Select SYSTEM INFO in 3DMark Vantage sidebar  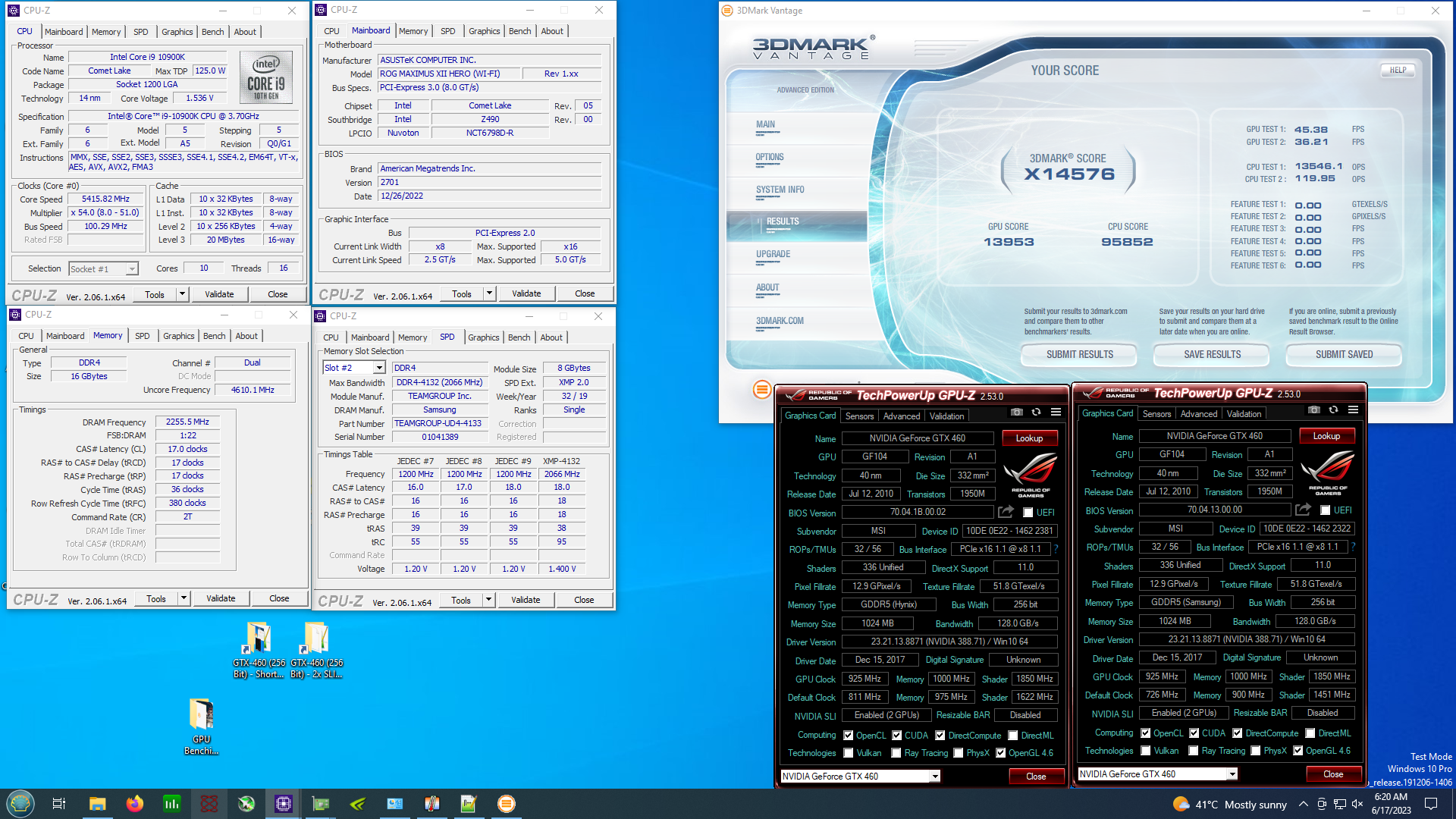click(780, 190)
